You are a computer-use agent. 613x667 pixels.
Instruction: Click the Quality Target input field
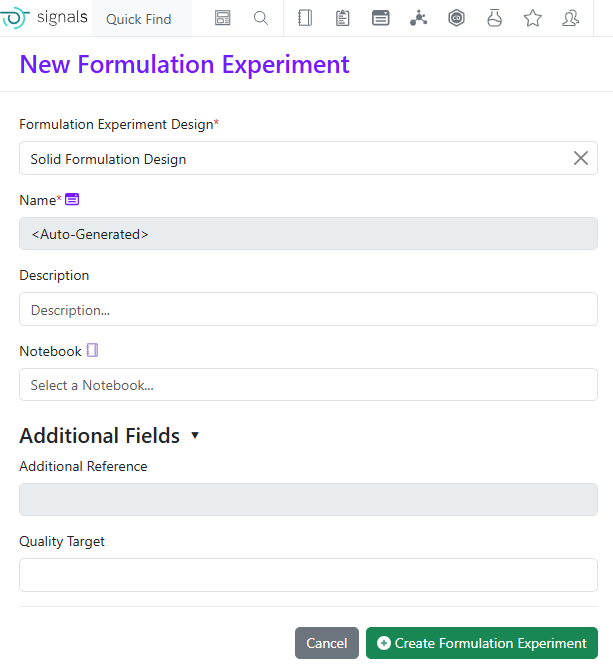tap(308, 575)
